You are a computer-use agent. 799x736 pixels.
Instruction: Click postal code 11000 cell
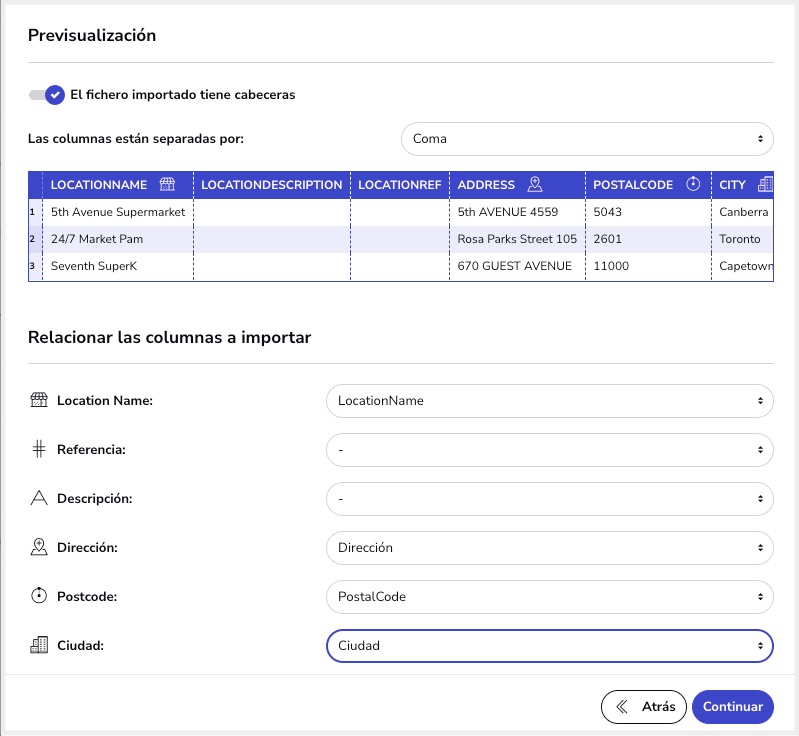(x=648, y=266)
